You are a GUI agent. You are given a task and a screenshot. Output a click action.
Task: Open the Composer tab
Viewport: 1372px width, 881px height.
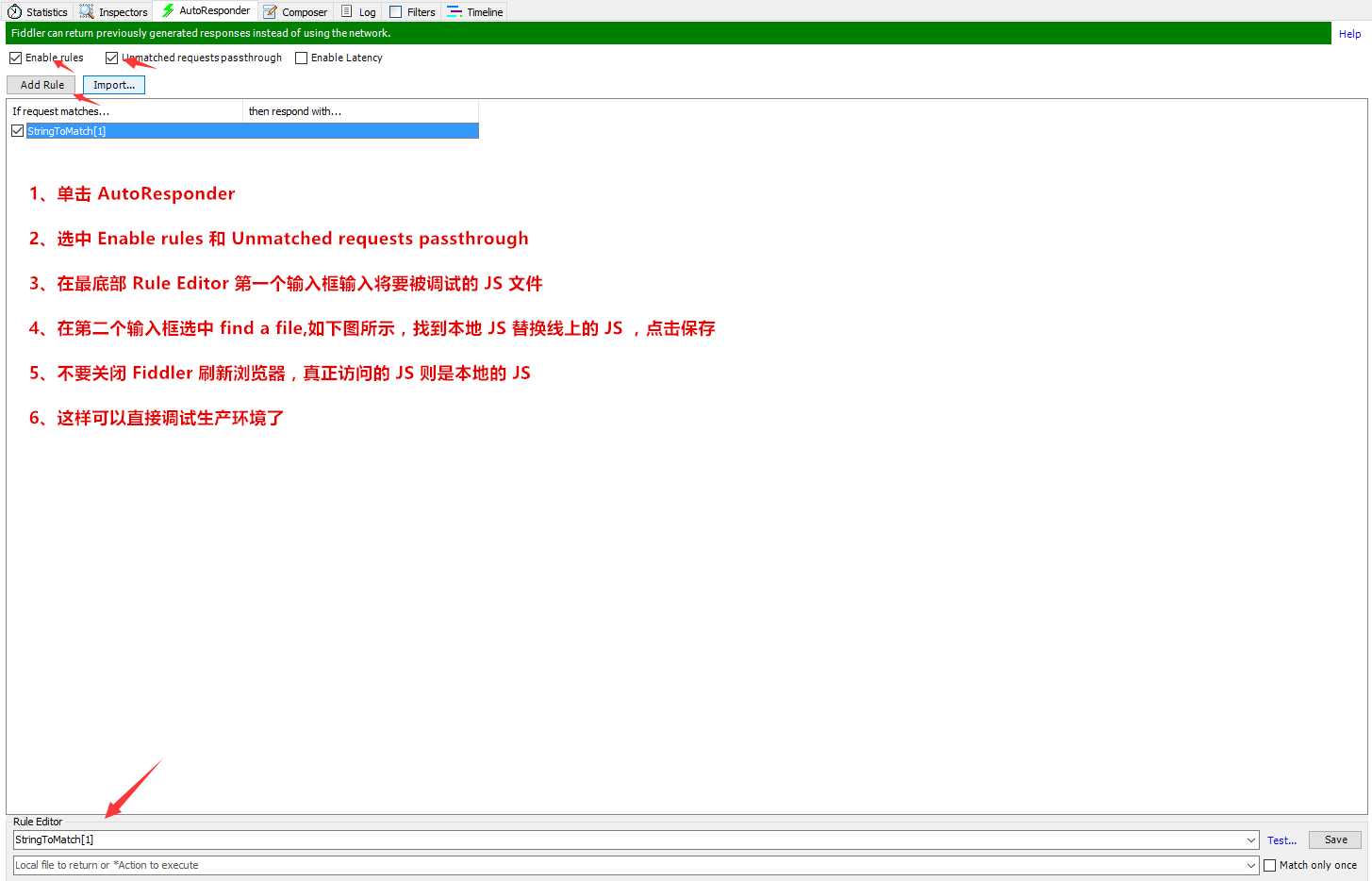click(296, 12)
